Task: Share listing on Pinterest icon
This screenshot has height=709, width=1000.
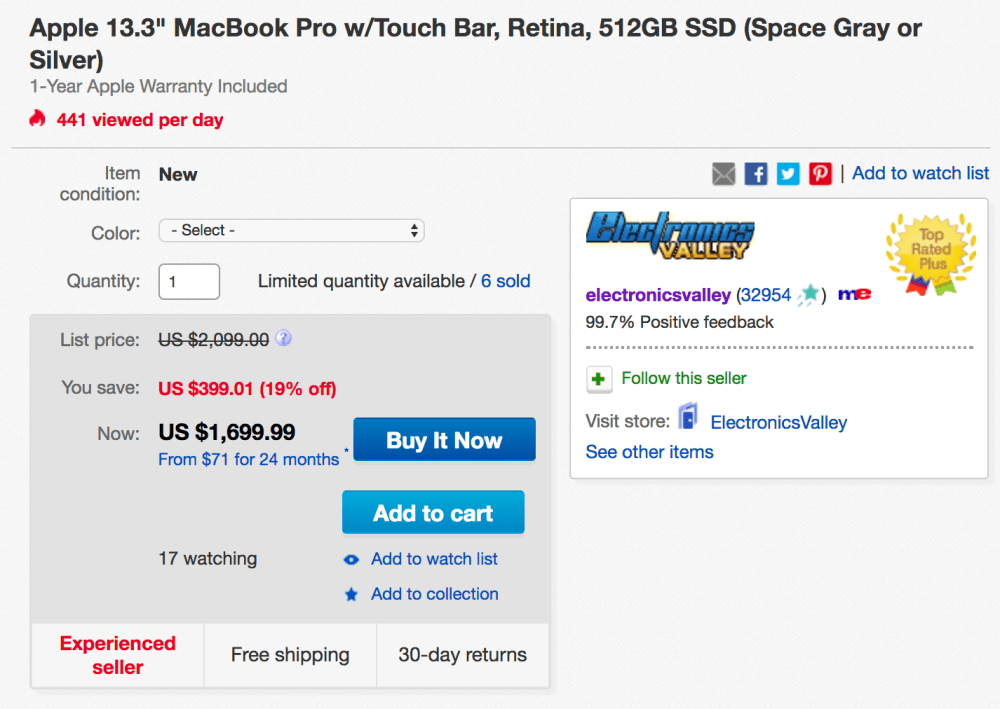Action: click(x=820, y=174)
